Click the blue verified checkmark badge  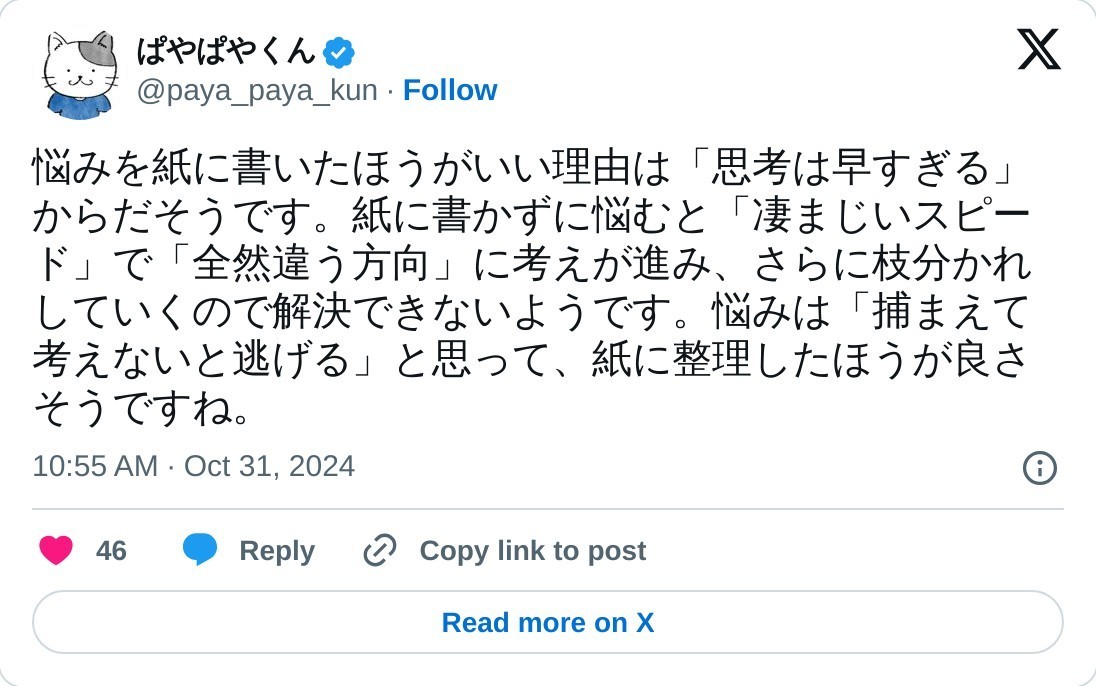pos(339,52)
